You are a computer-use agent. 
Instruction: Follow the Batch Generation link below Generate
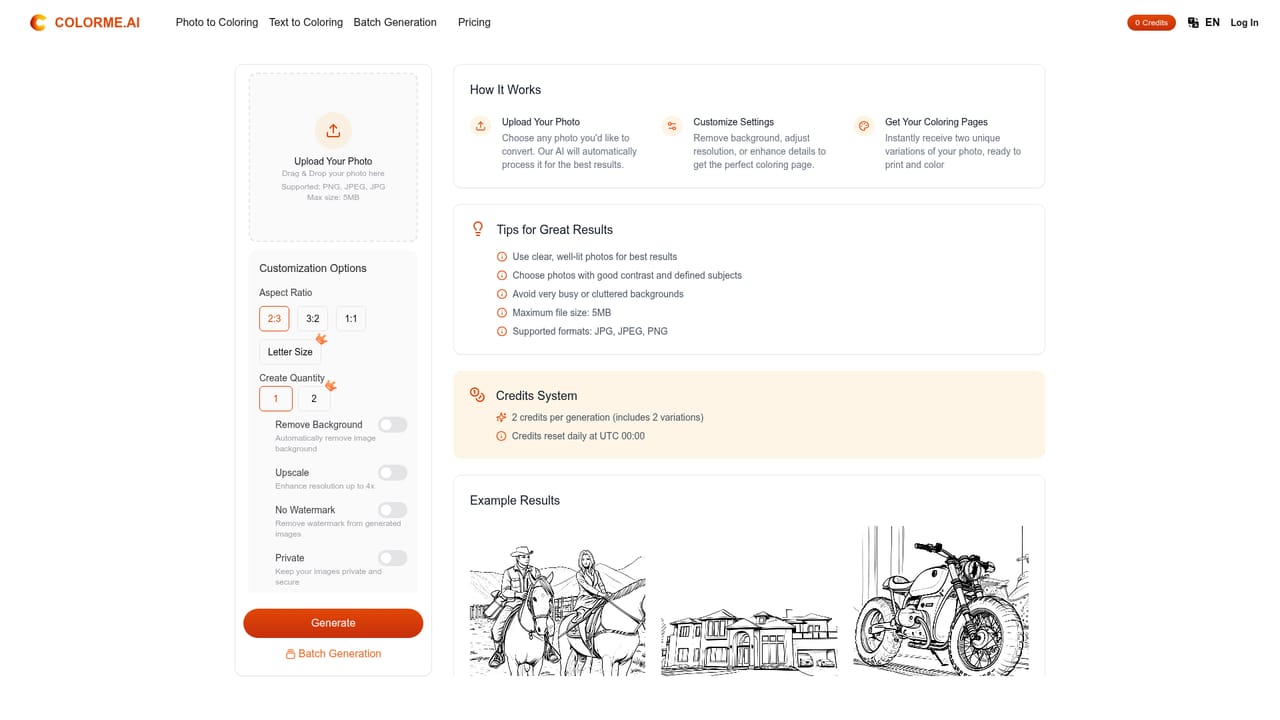(x=333, y=654)
